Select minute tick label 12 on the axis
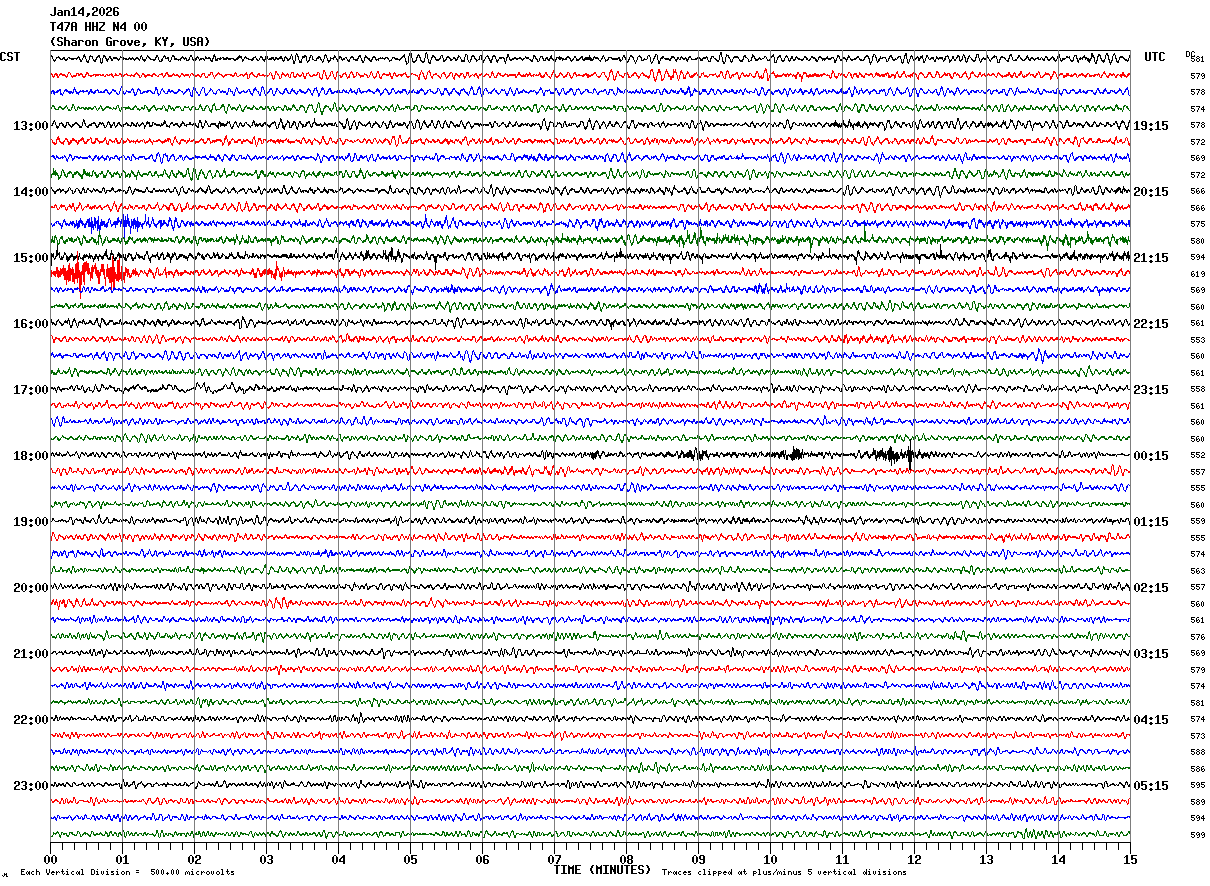This screenshot has height=886, width=1210. [x=914, y=859]
